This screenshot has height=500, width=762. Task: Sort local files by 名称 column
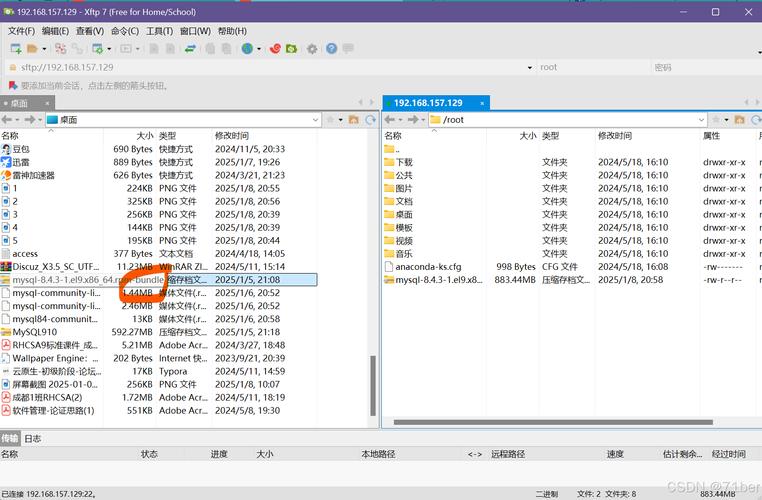tap(52, 136)
